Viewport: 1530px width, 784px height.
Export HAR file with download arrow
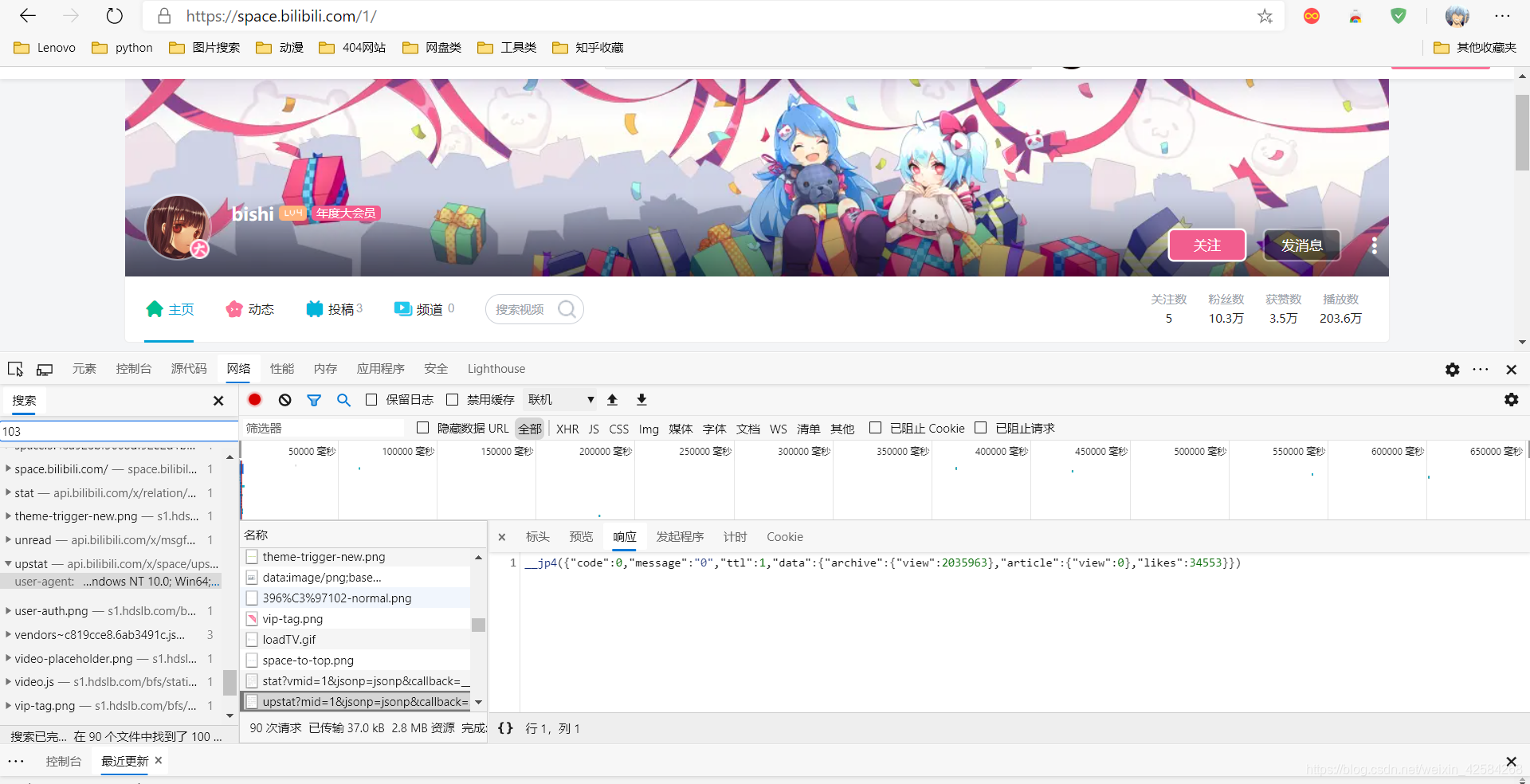641,400
